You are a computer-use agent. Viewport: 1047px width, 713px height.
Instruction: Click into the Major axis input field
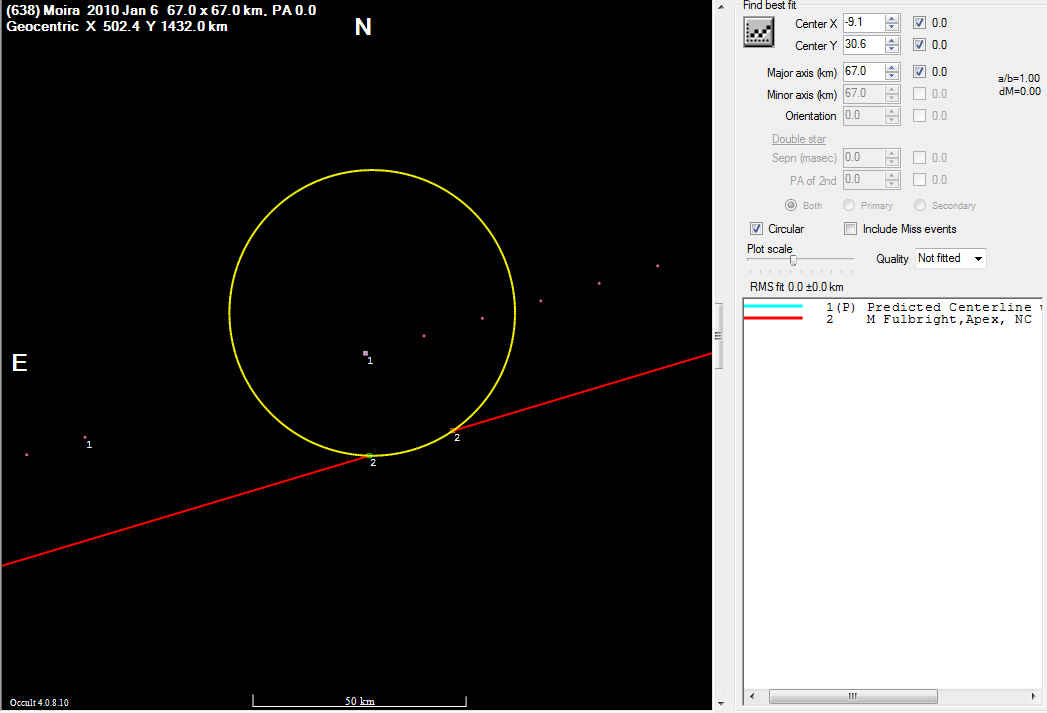[x=862, y=72]
